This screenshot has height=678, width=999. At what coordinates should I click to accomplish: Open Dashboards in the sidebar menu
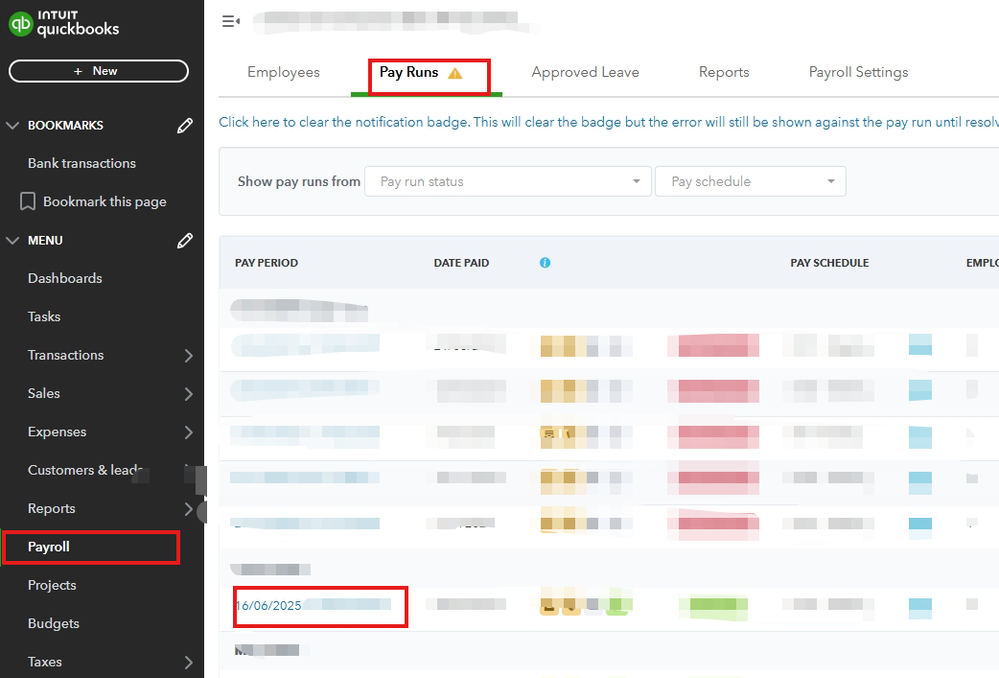pyautogui.click(x=65, y=278)
